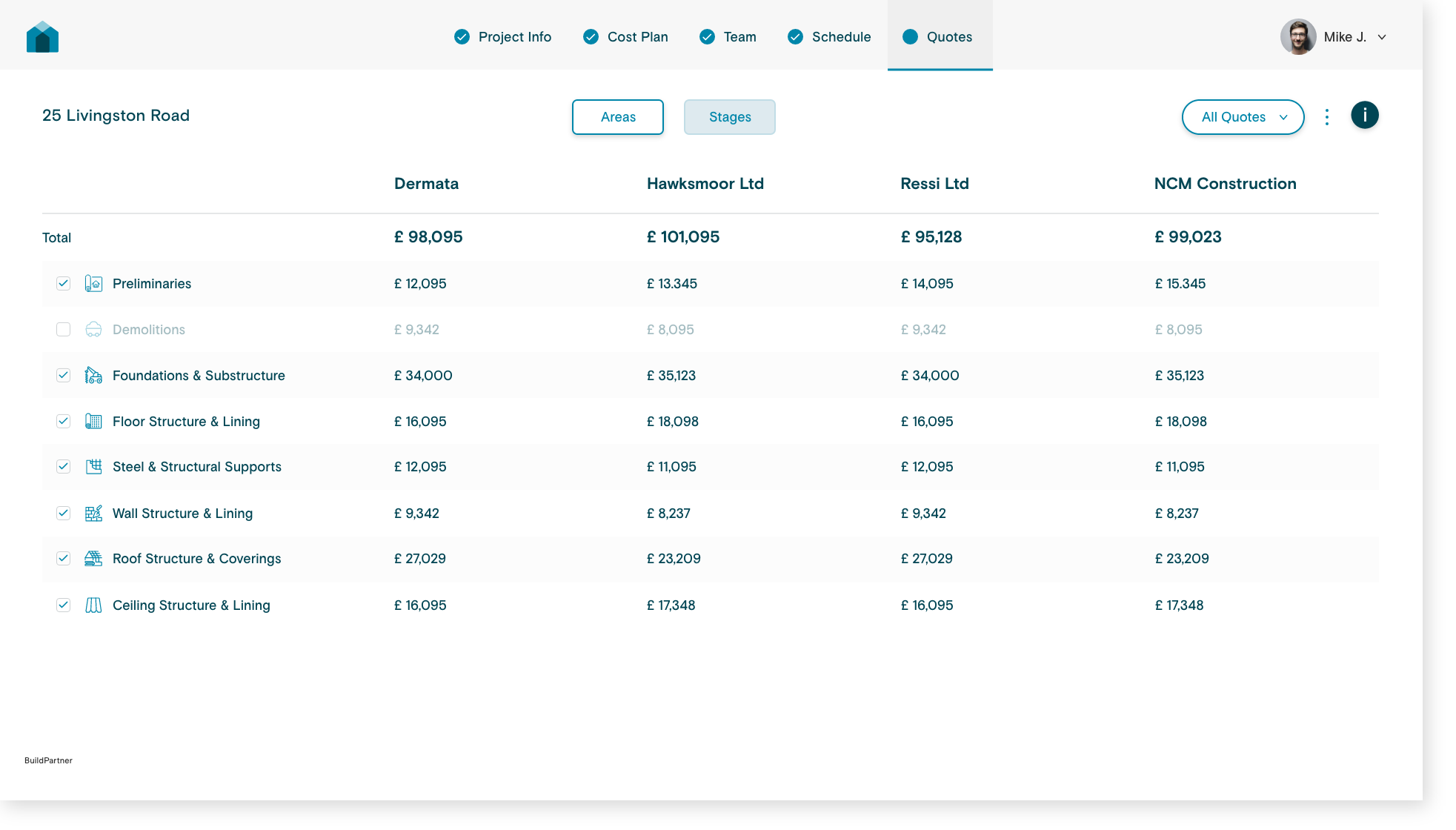Click the BuildPartner footer text
The width and height of the screenshot is (1456, 830).
click(48, 760)
